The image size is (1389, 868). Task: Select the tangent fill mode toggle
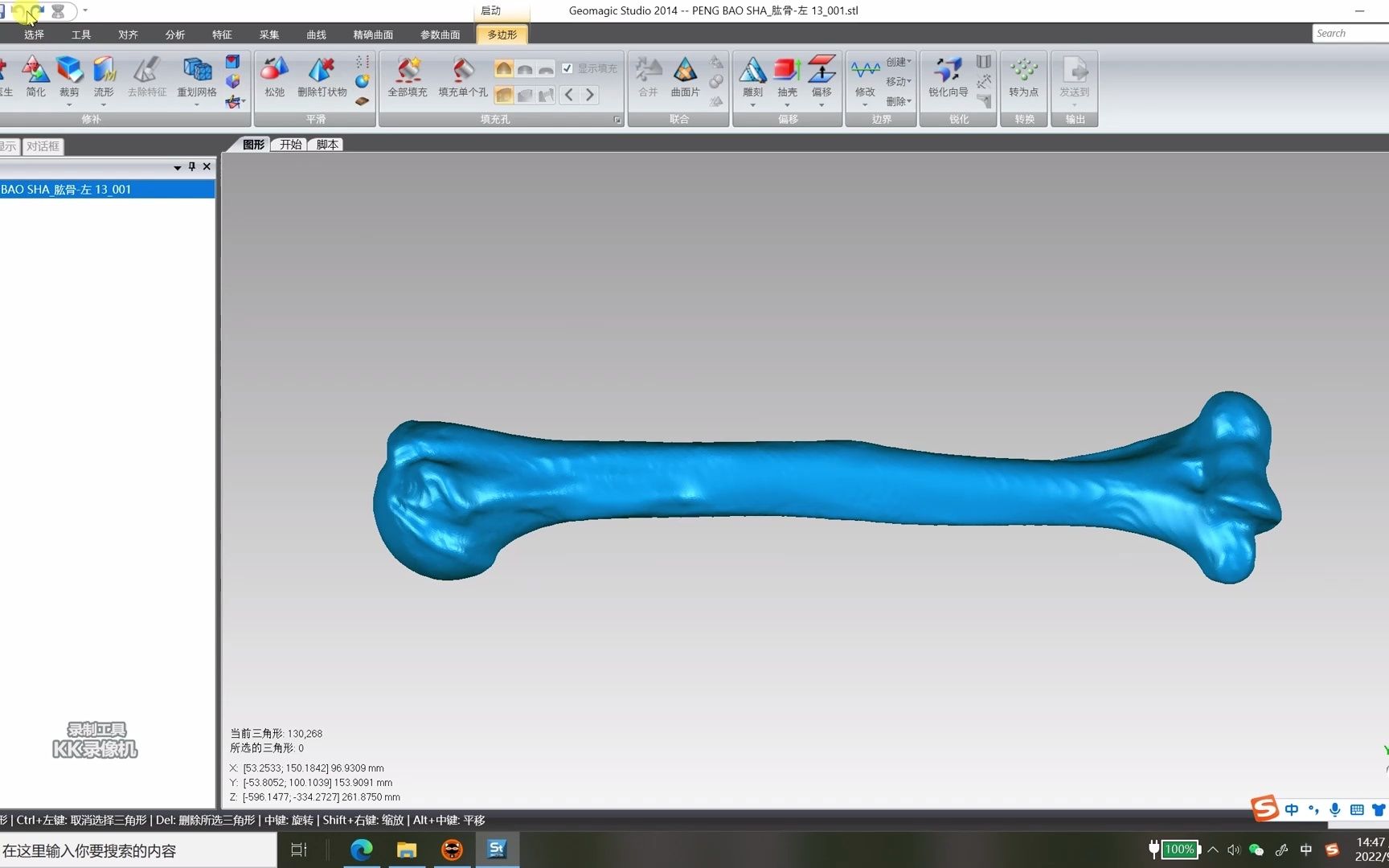pos(525,68)
